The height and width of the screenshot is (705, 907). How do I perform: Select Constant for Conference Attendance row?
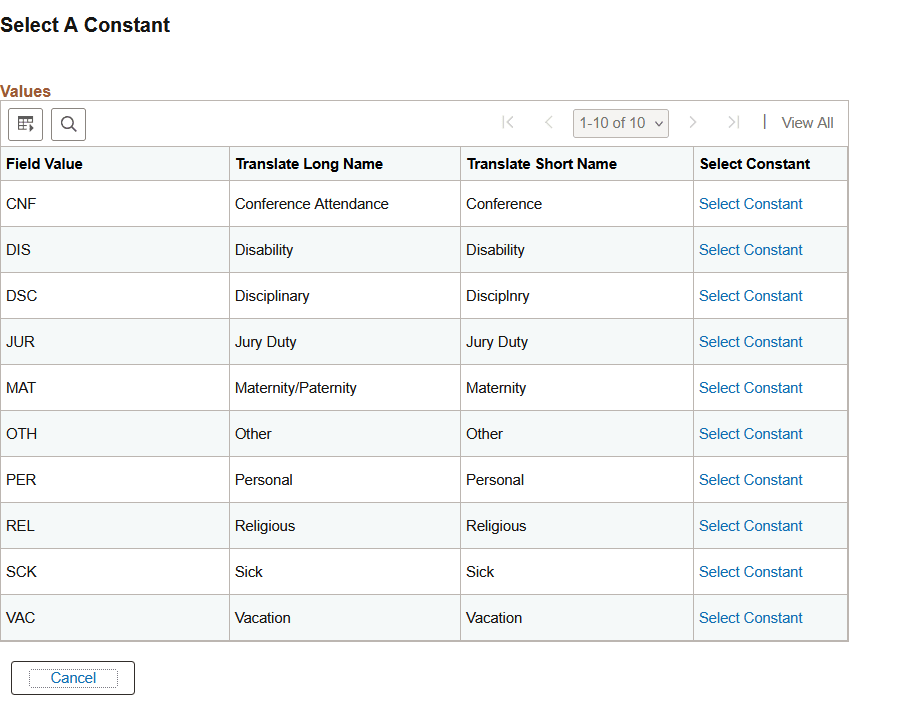point(750,203)
